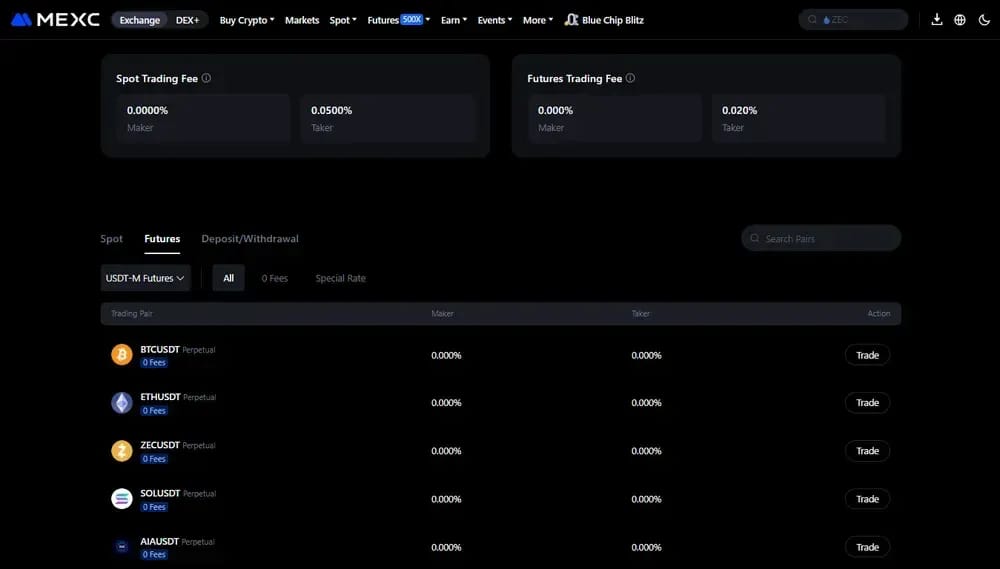The image size is (1000, 569).
Task: Expand the Spot menu
Action: pos(343,20)
